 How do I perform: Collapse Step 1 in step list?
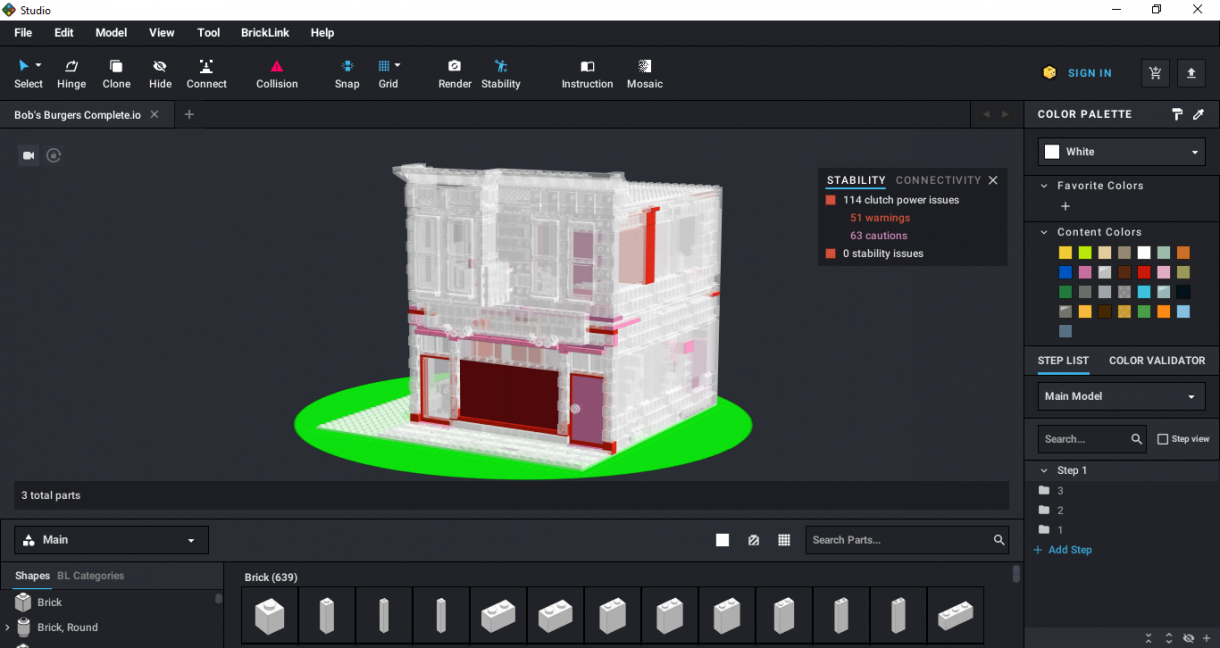[x=1044, y=470]
